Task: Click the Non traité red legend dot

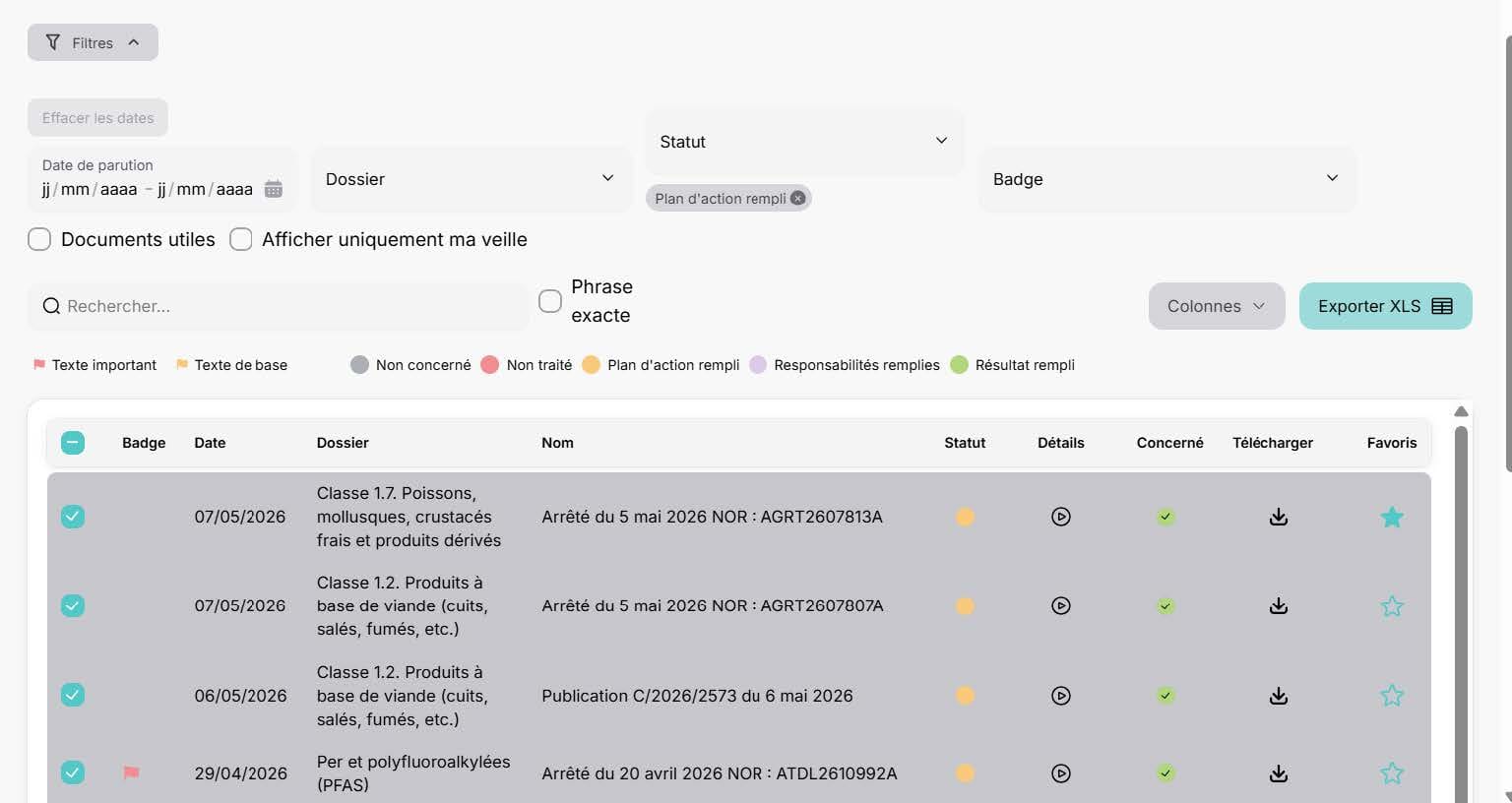Action: tap(490, 365)
